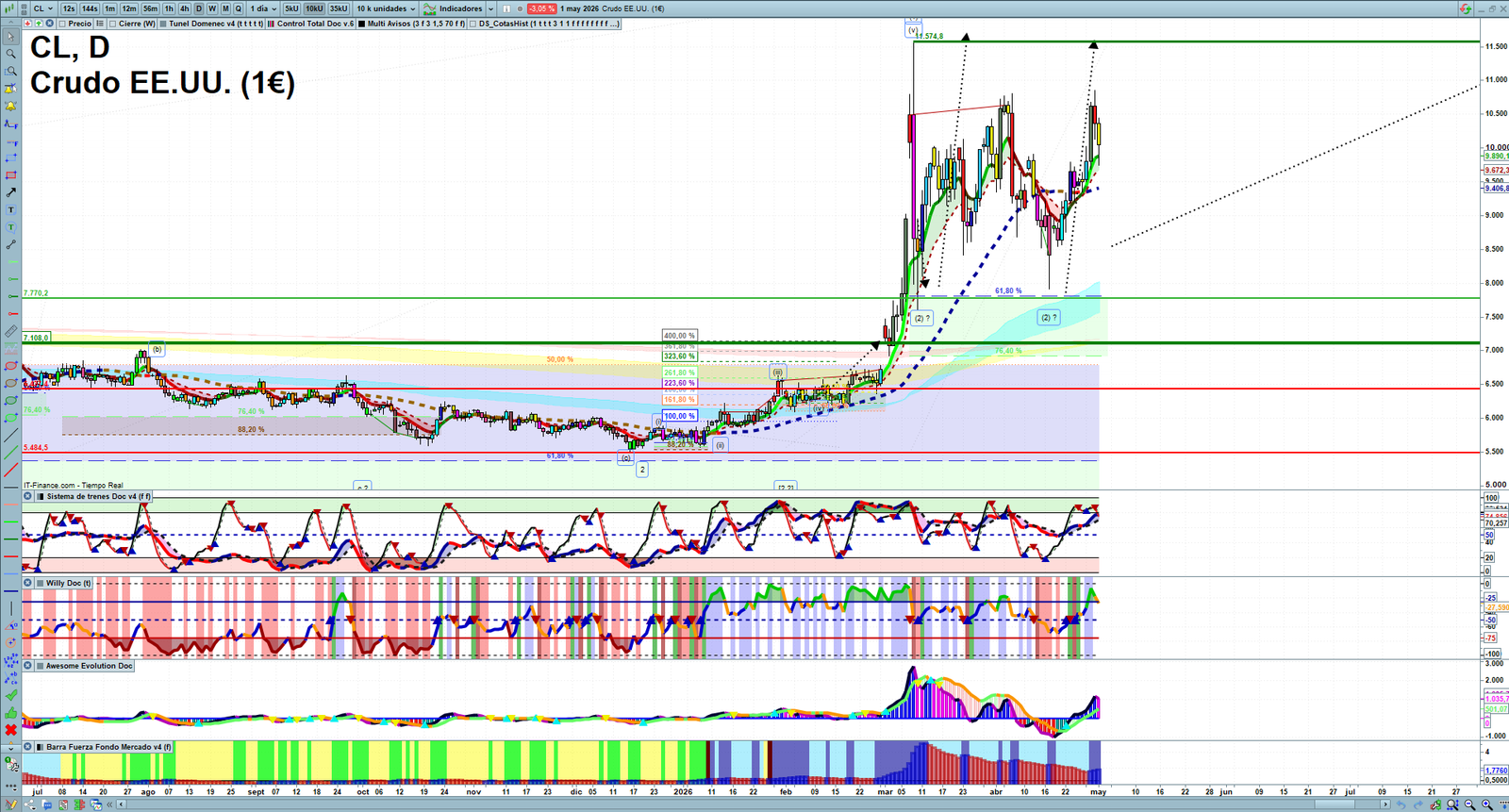The height and width of the screenshot is (812, 1509).
Task: Collapse the indicator bar with up chevron
Action: pyautogui.click(x=10, y=24)
